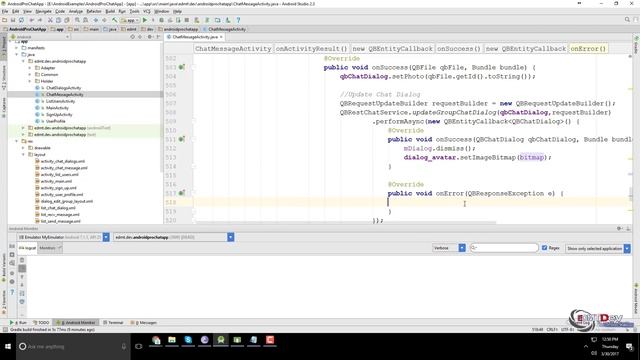This screenshot has height=360, width=640.
Task: Click Android Monitor panel gear icon
Action: [x=620, y=229]
